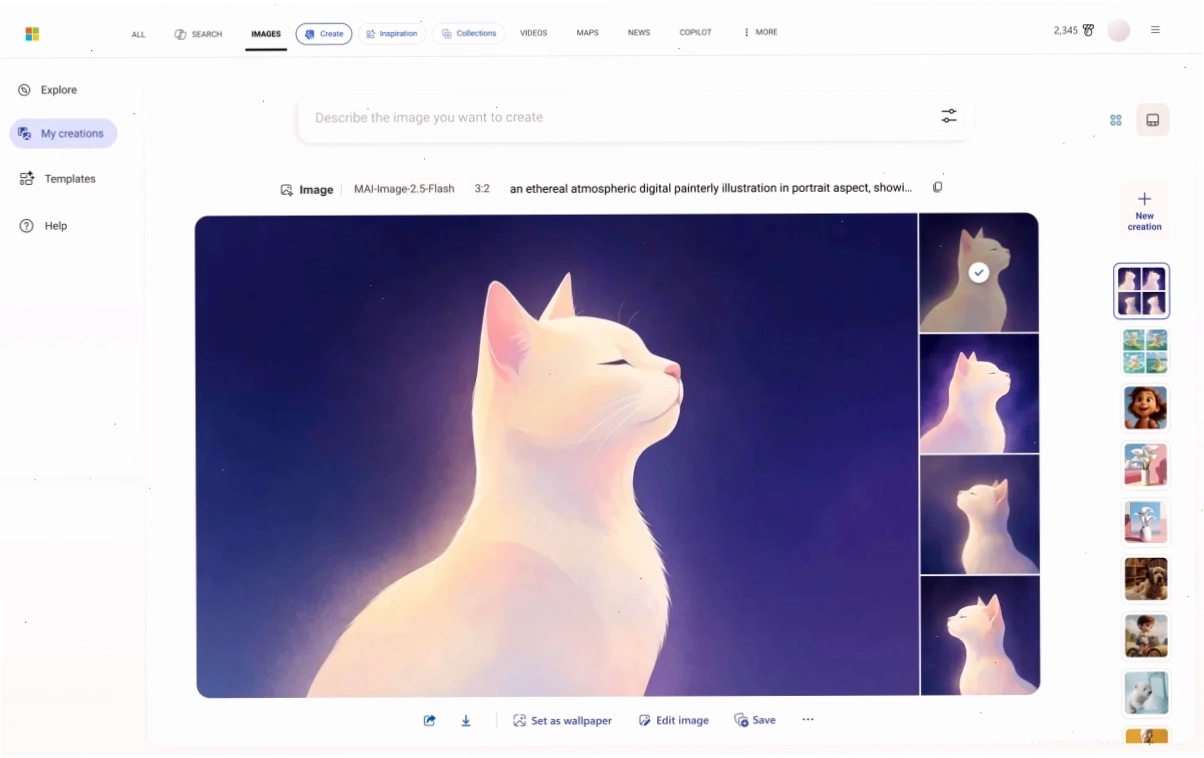Open the hamburger menu
The image size is (1204, 758).
tap(1155, 31)
